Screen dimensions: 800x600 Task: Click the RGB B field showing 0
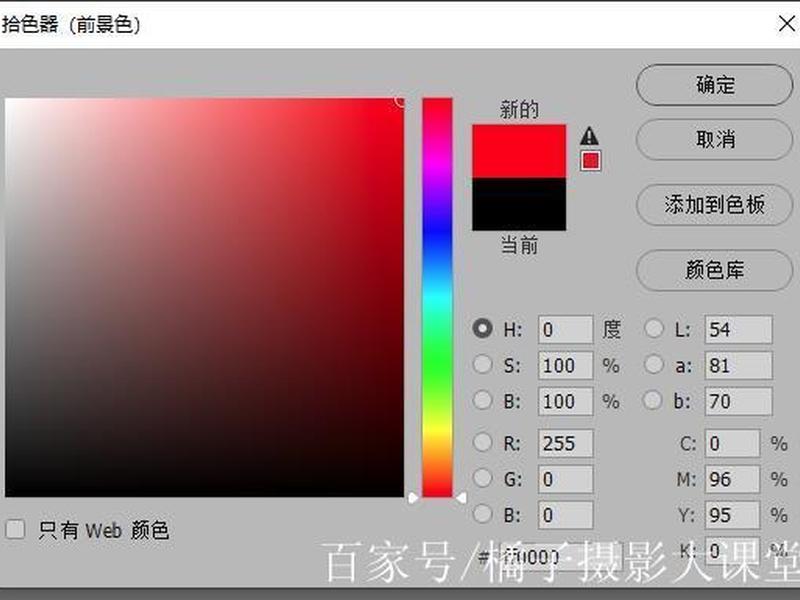(x=565, y=515)
